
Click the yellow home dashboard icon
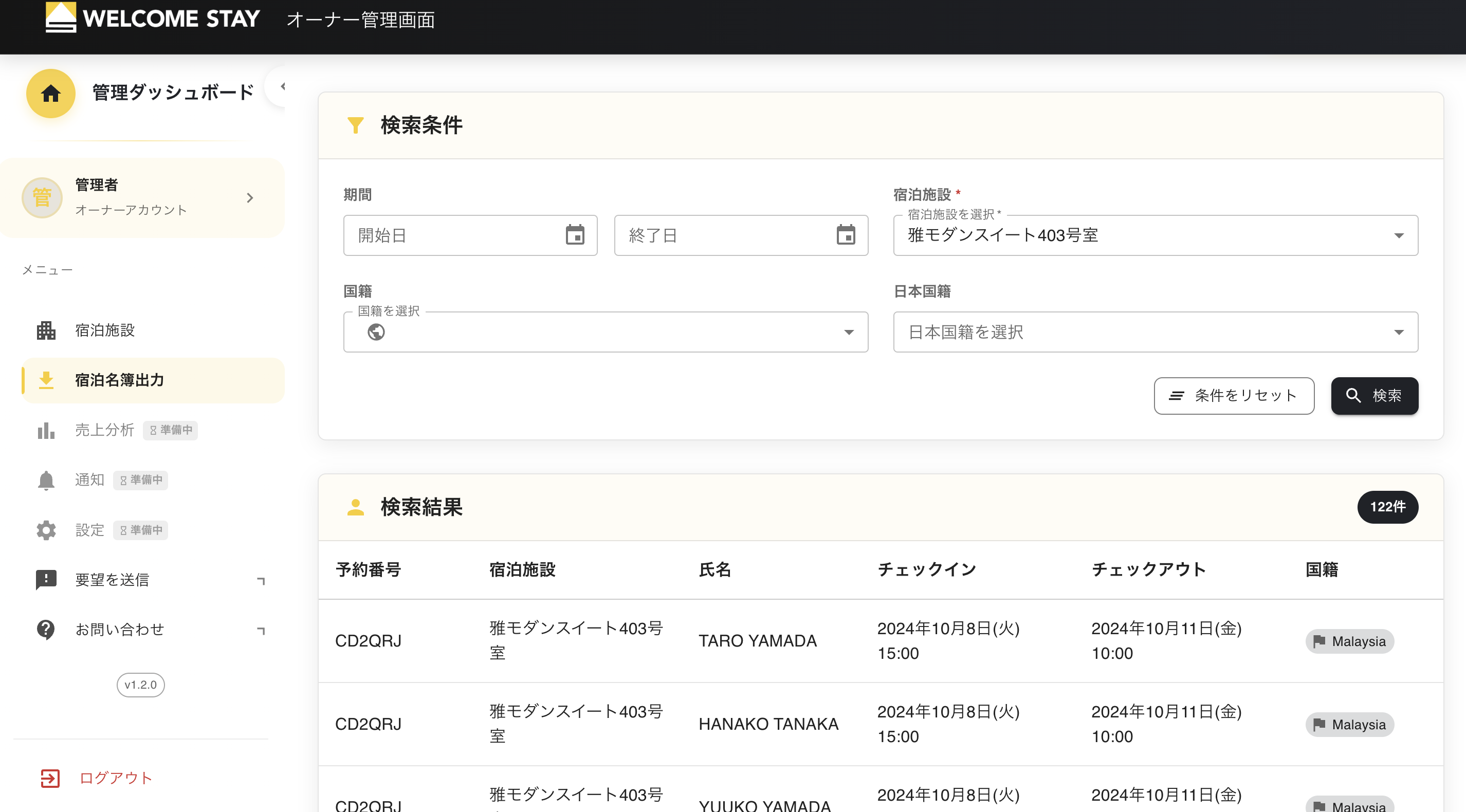tap(51, 93)
